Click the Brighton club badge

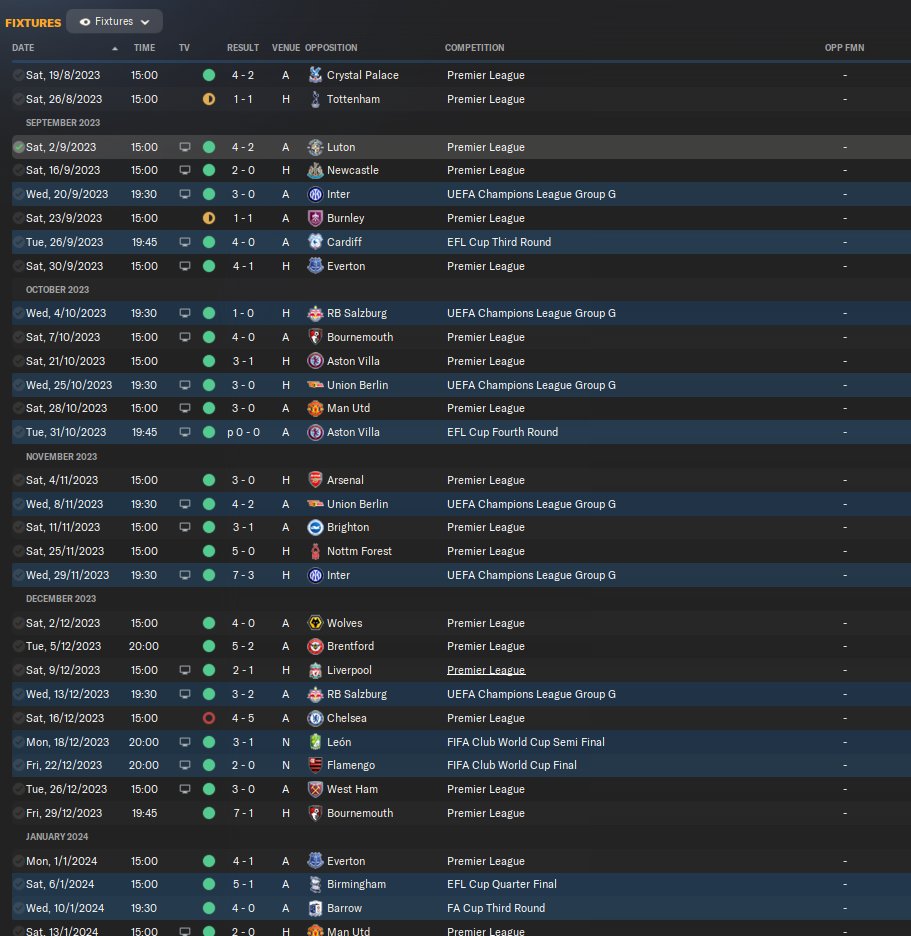pyautogui.click(x=315, y=527)
